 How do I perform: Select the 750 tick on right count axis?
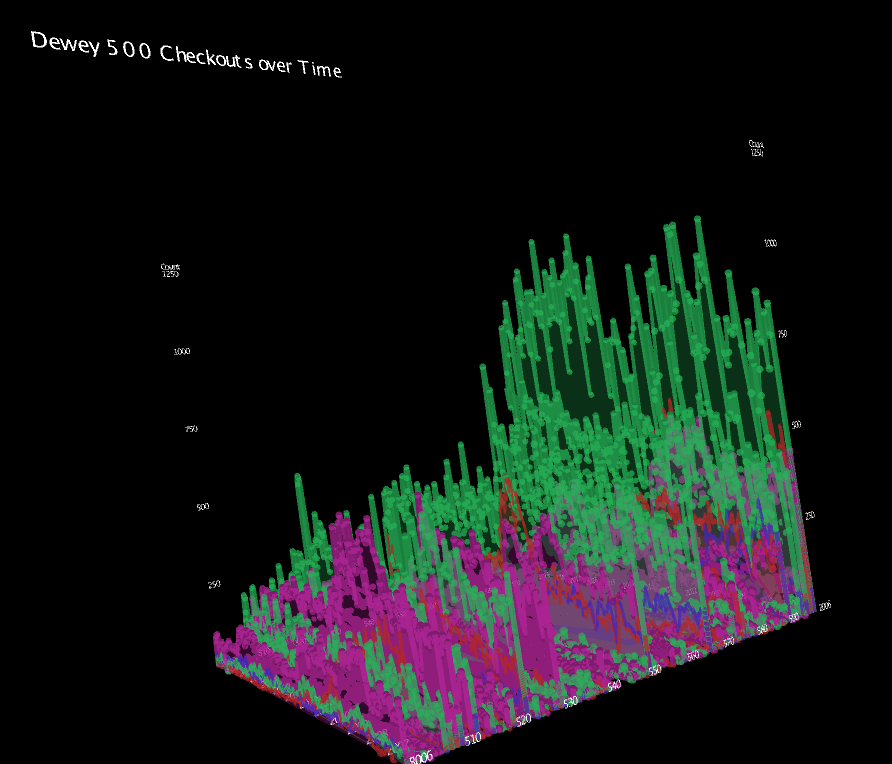pyautogui.click(x=783, y=333)
